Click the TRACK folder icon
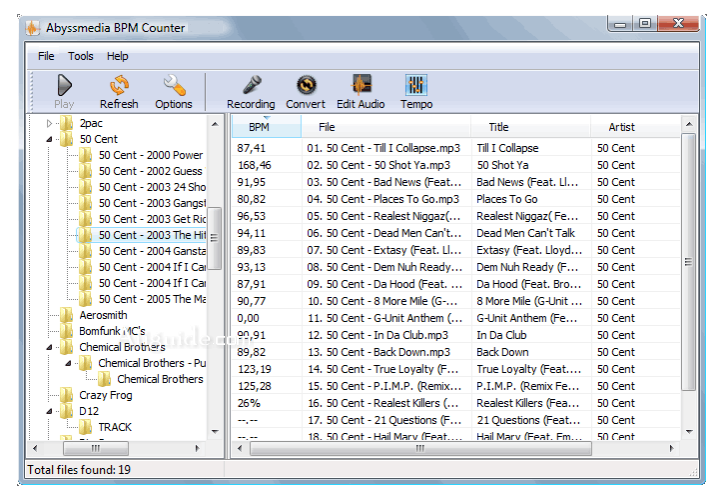This screenshot has height=501, width=724. click(x=86, y=427)
